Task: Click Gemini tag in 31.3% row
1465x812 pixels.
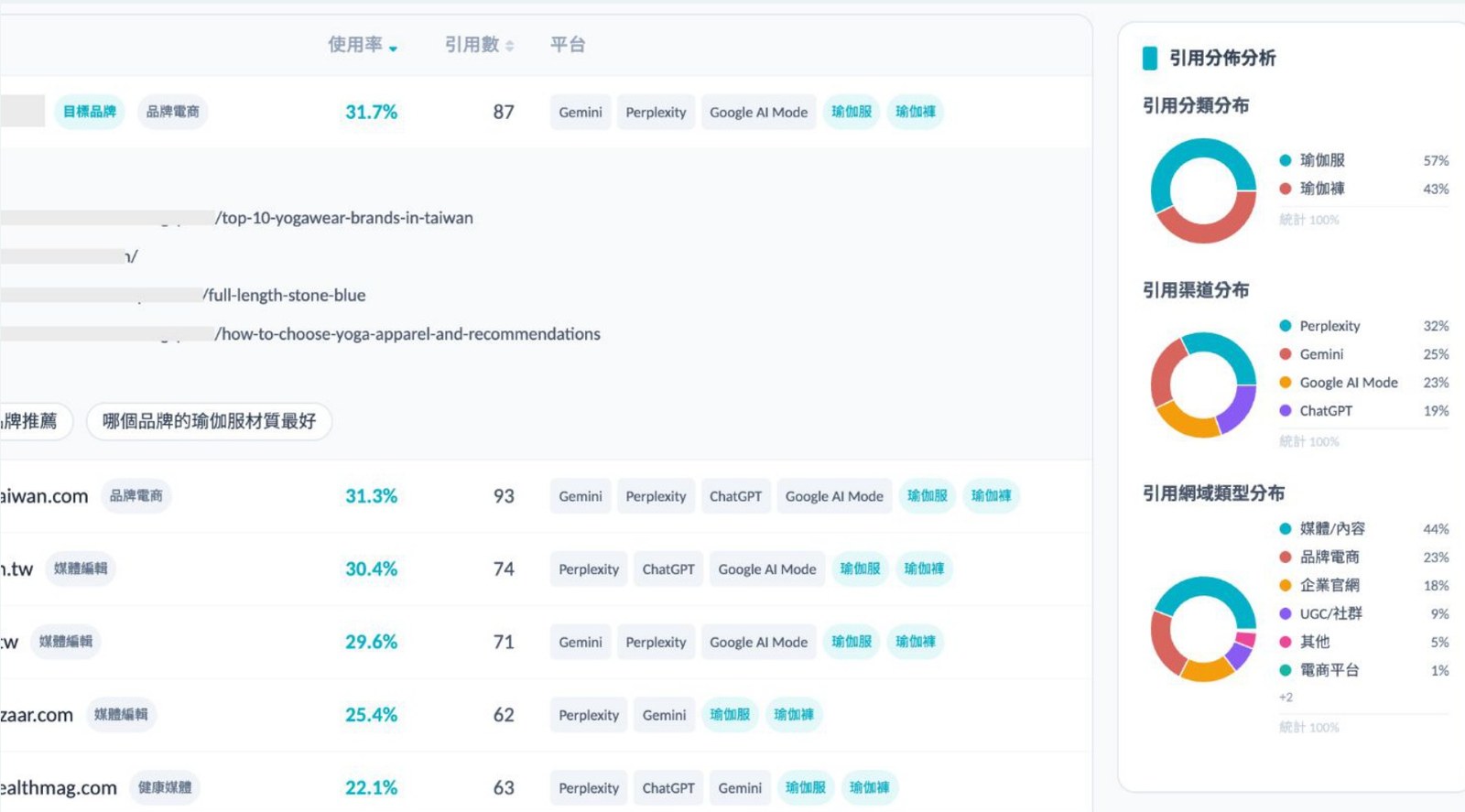Action: coord(581,496)
